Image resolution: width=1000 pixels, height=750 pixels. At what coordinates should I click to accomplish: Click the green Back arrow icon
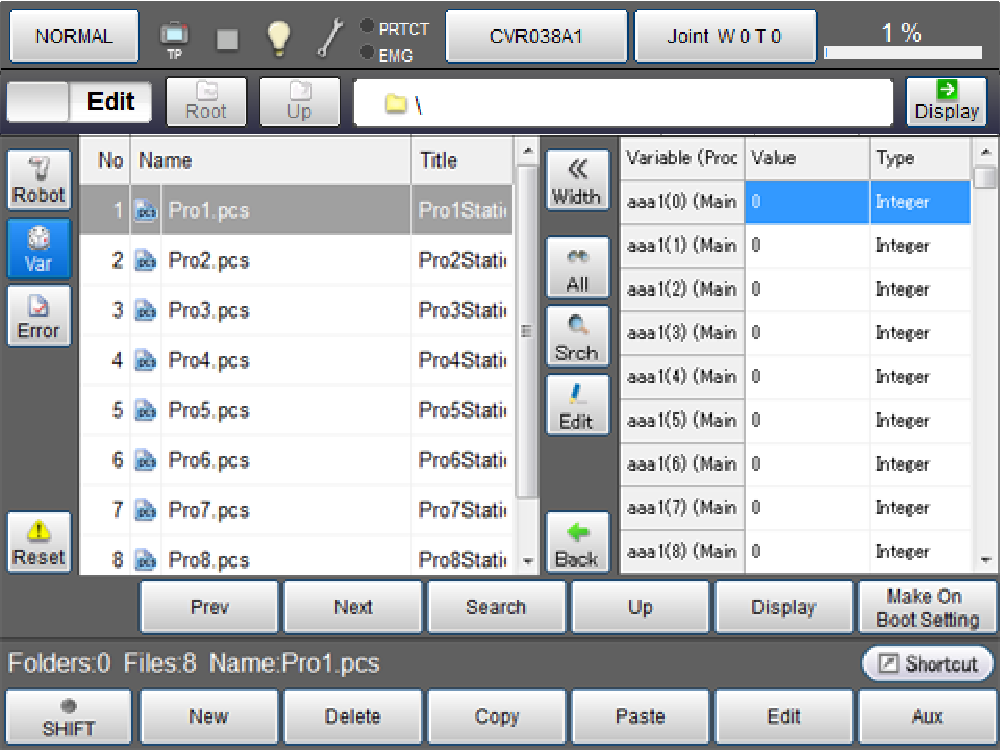point(576,545)
